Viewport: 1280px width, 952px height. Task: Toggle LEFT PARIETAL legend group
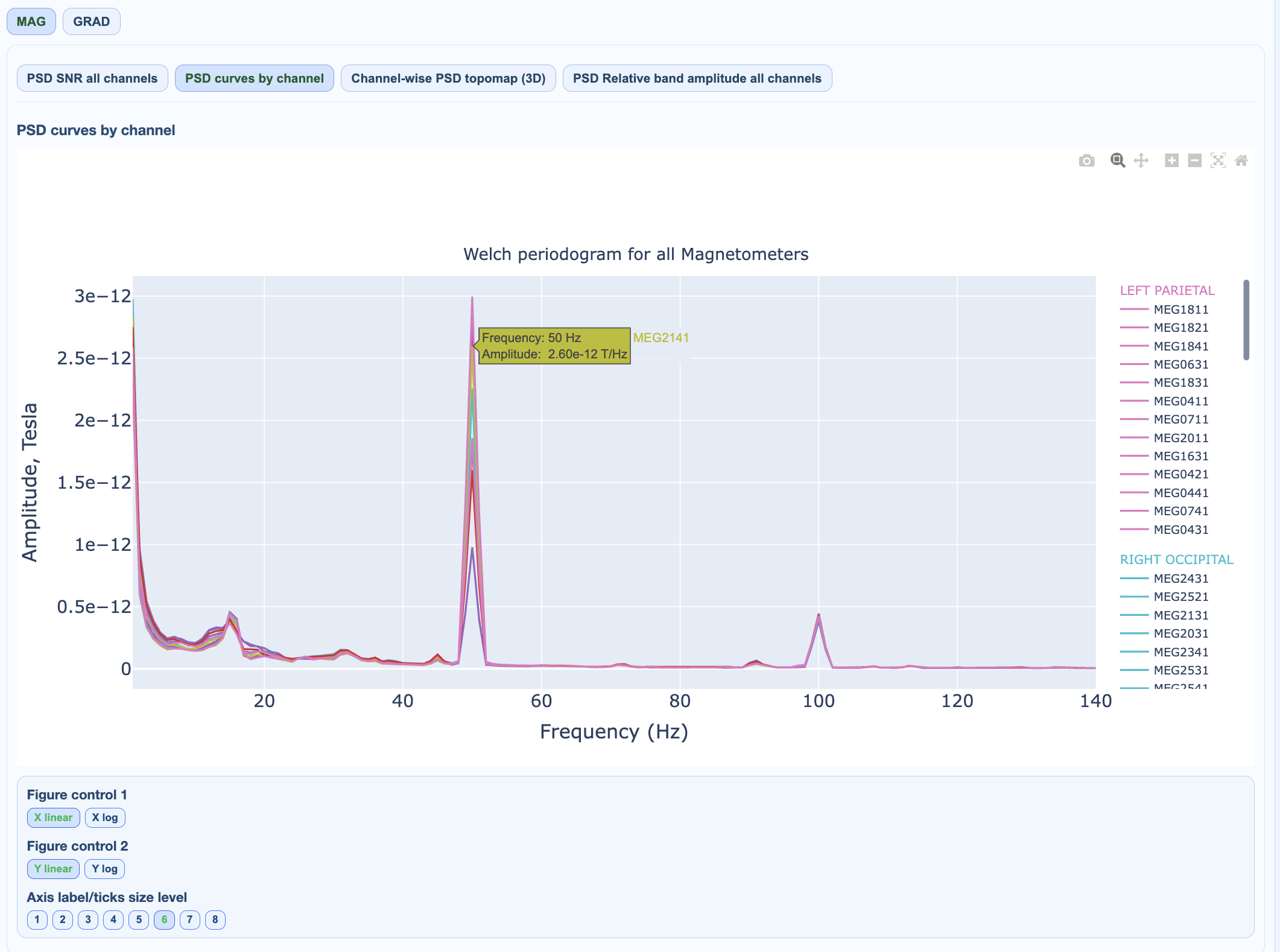pos(1167,291)
